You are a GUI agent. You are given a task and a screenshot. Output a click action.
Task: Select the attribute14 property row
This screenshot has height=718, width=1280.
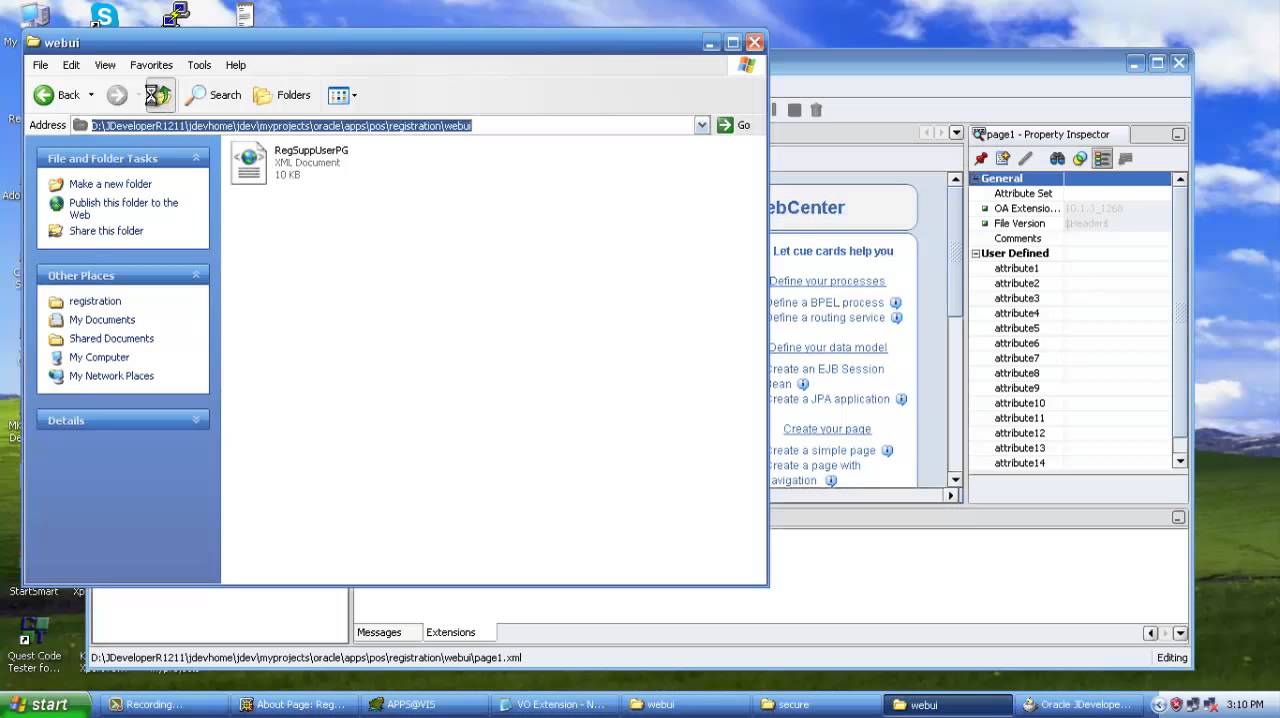tap(1070, 463)
